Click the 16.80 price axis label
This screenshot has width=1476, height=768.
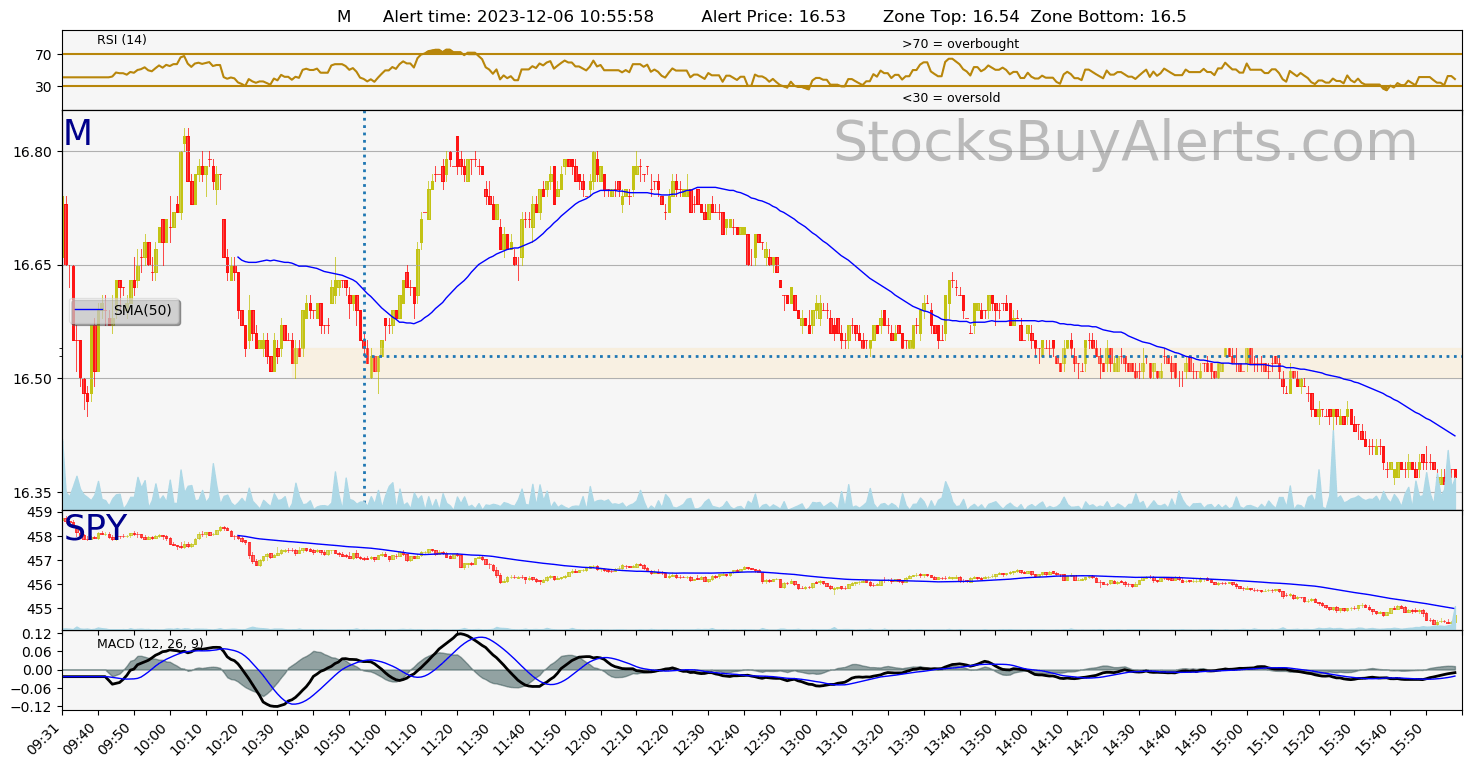click(x=32, y=152)
